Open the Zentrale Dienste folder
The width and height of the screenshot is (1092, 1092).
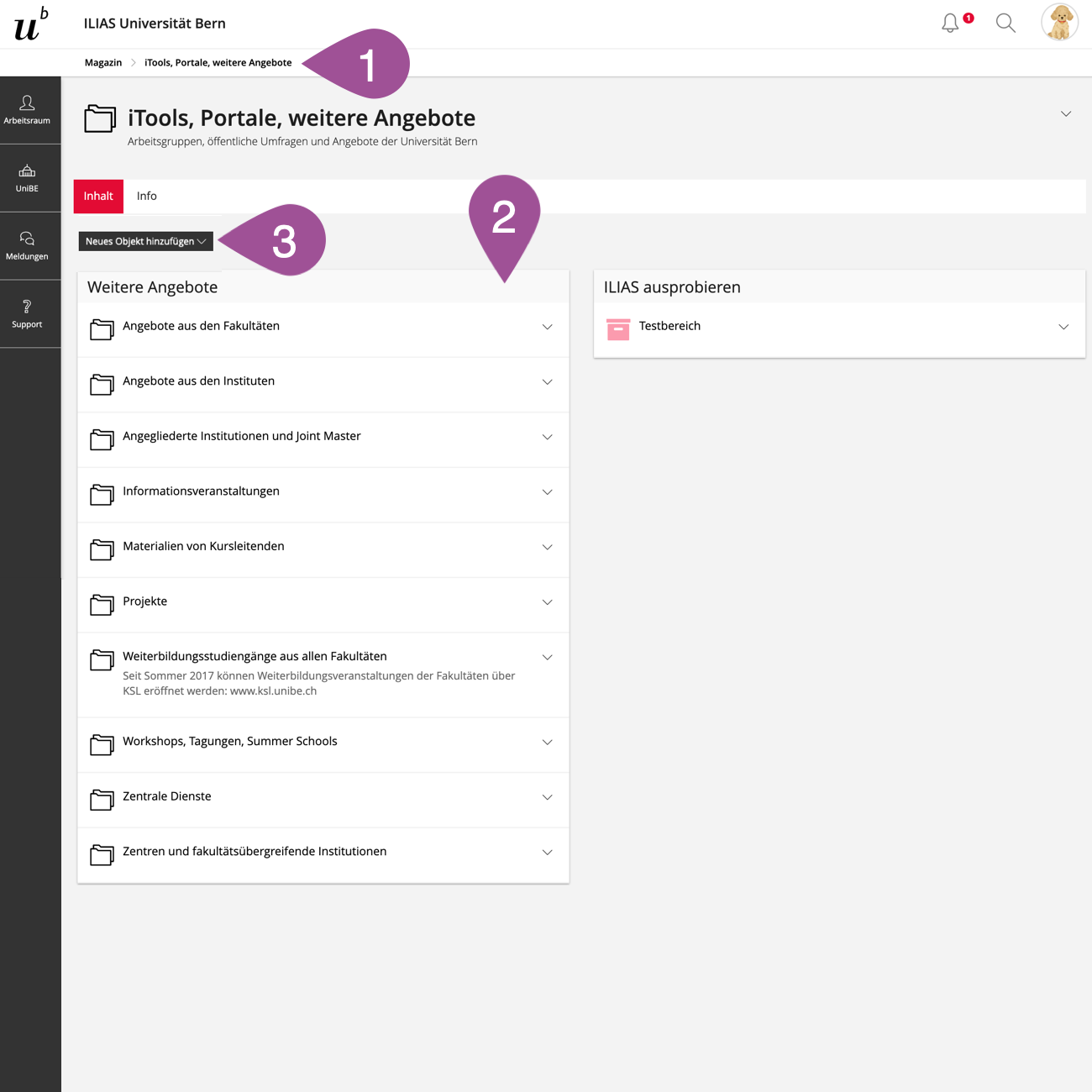point(166,796)
